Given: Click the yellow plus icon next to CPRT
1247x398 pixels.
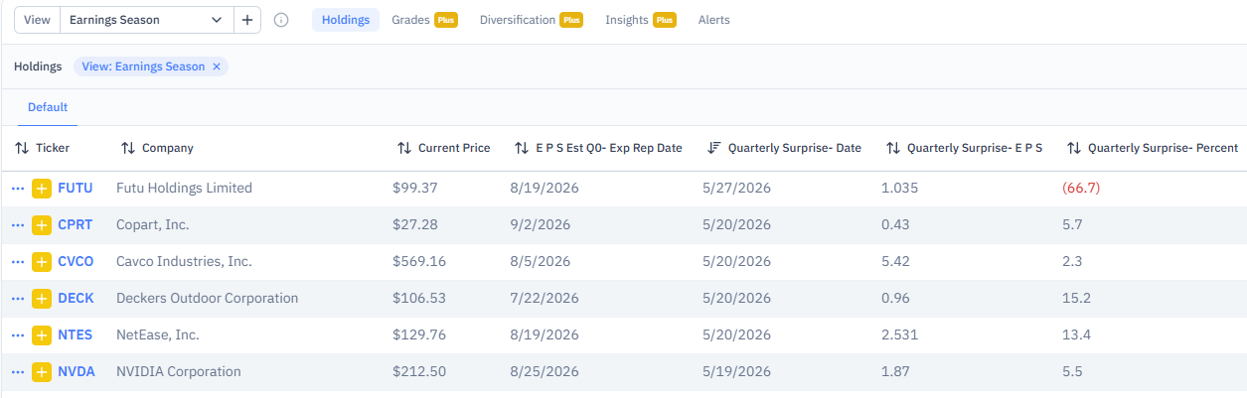Looking at the screenshot, I should [41, 225].
